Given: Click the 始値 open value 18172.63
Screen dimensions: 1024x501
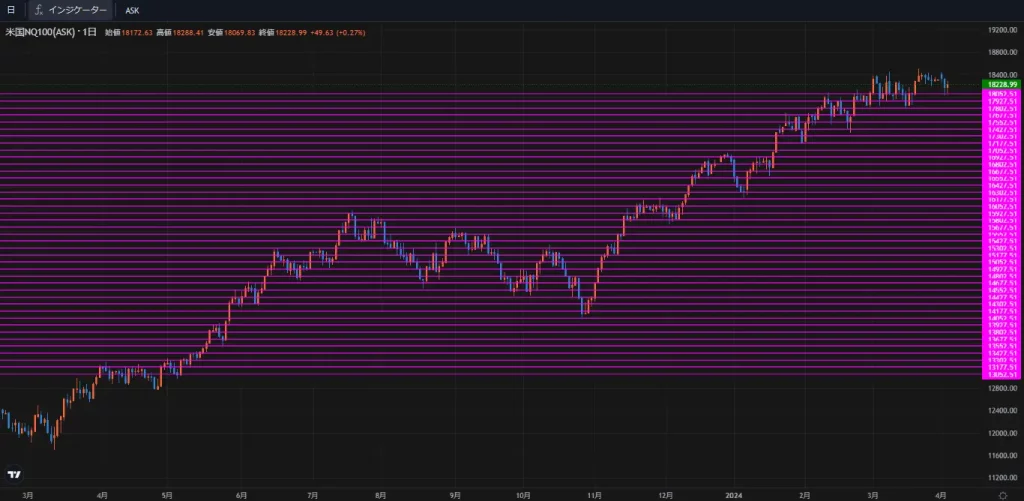Looking at the screenshot, I should click(138, 33).
